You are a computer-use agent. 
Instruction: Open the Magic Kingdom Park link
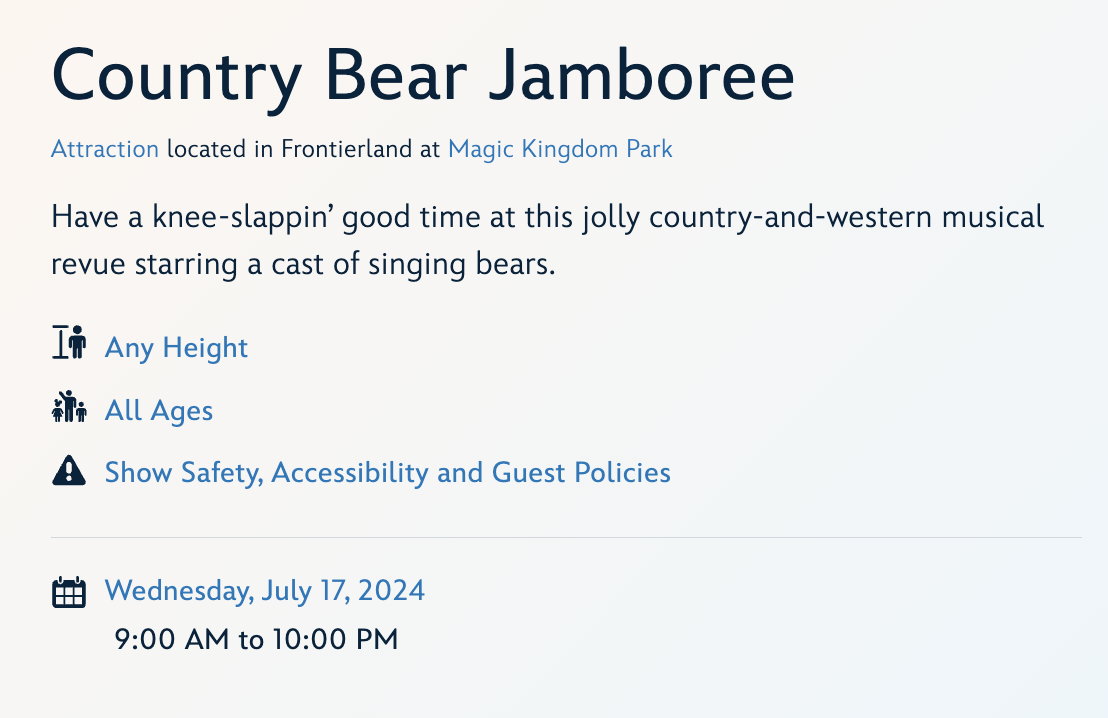pos(560,149)
